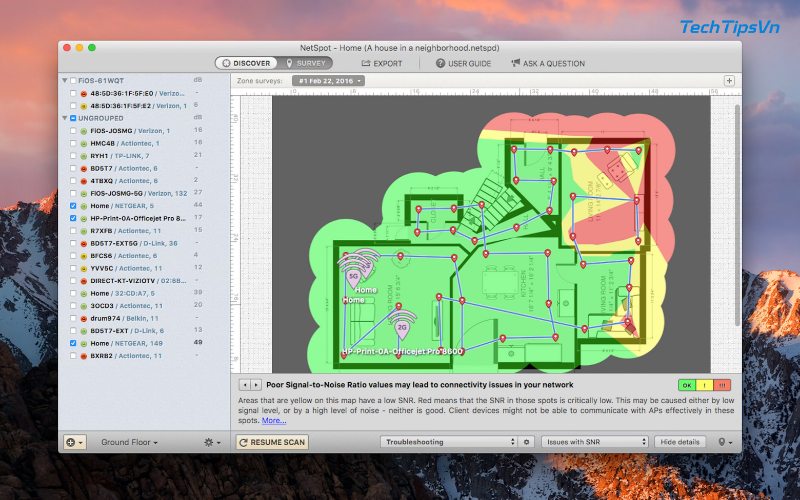800x500 pixels.
Task: Click the signal icon of 48:5D:36:1F:5F:E0
Action: click(x=84, y=94)
